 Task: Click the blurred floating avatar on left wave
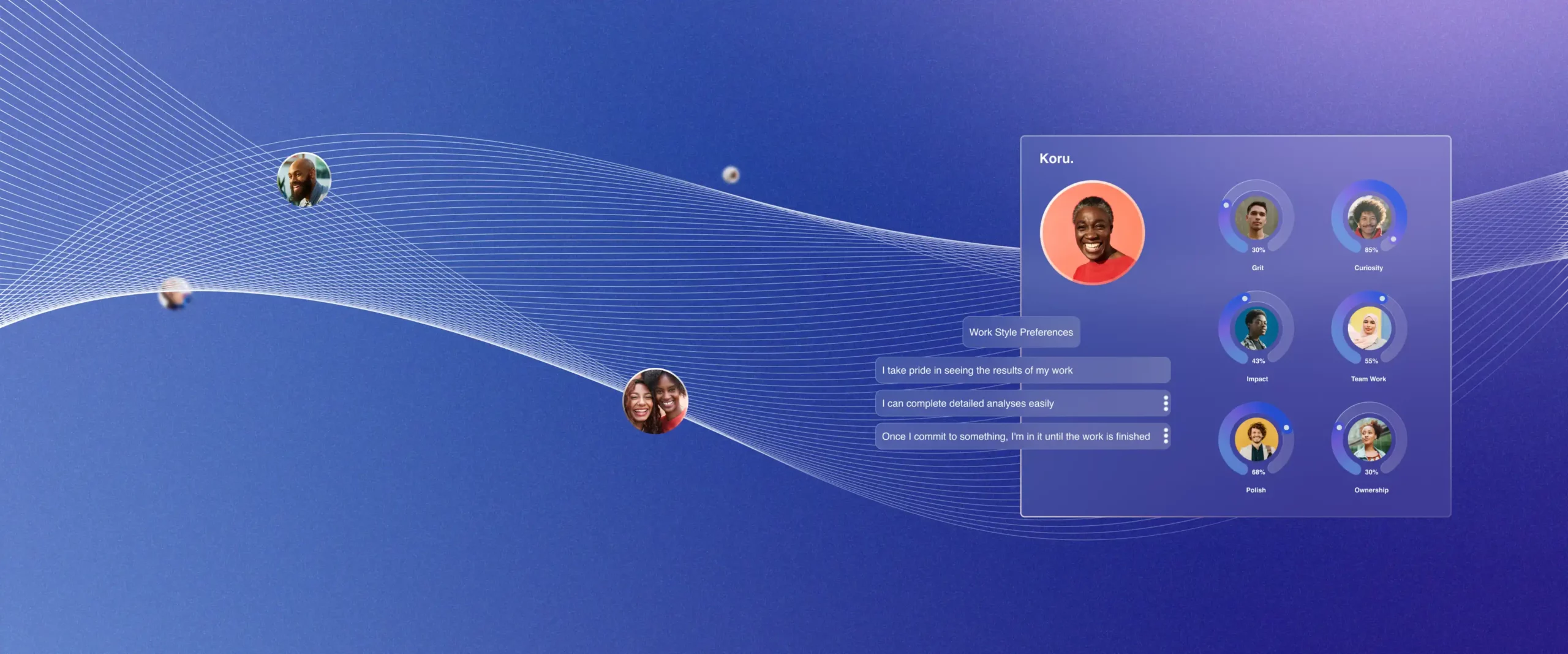(x=175, y=294)
